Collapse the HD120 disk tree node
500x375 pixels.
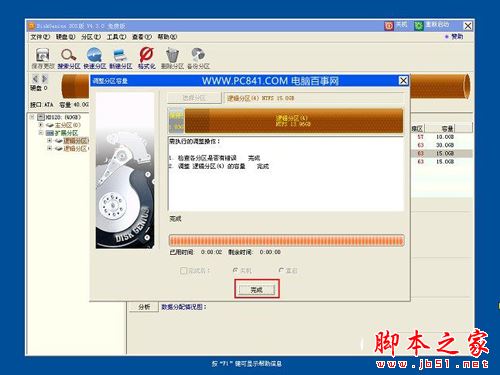pyautogui.click(x=32, y=117)
